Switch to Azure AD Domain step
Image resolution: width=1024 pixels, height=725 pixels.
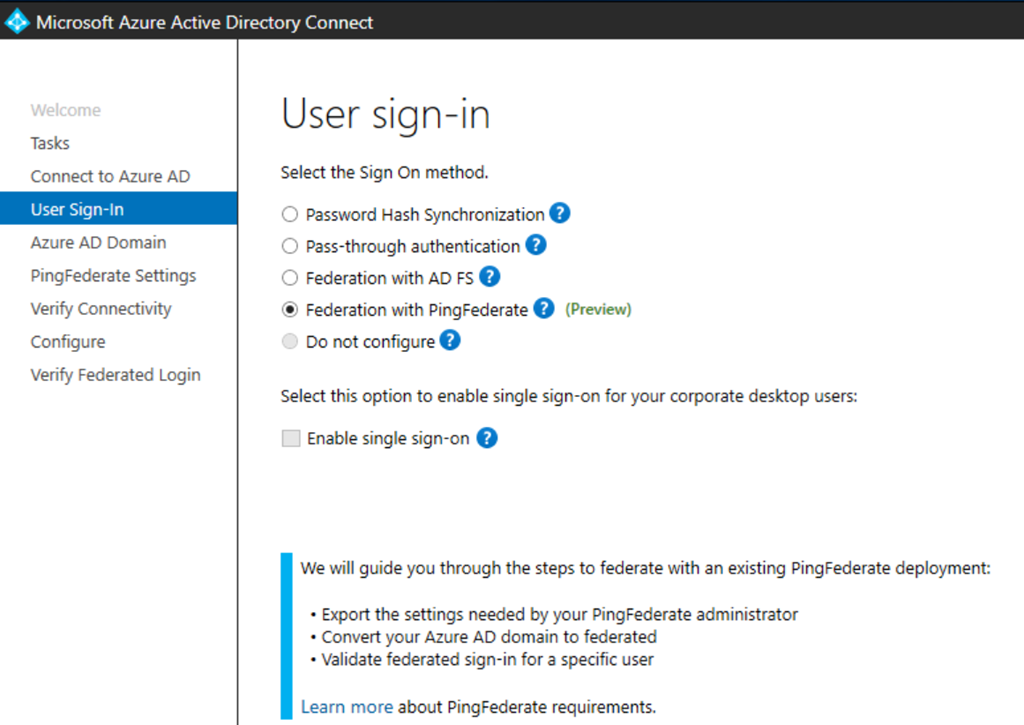tap(98, 242)
